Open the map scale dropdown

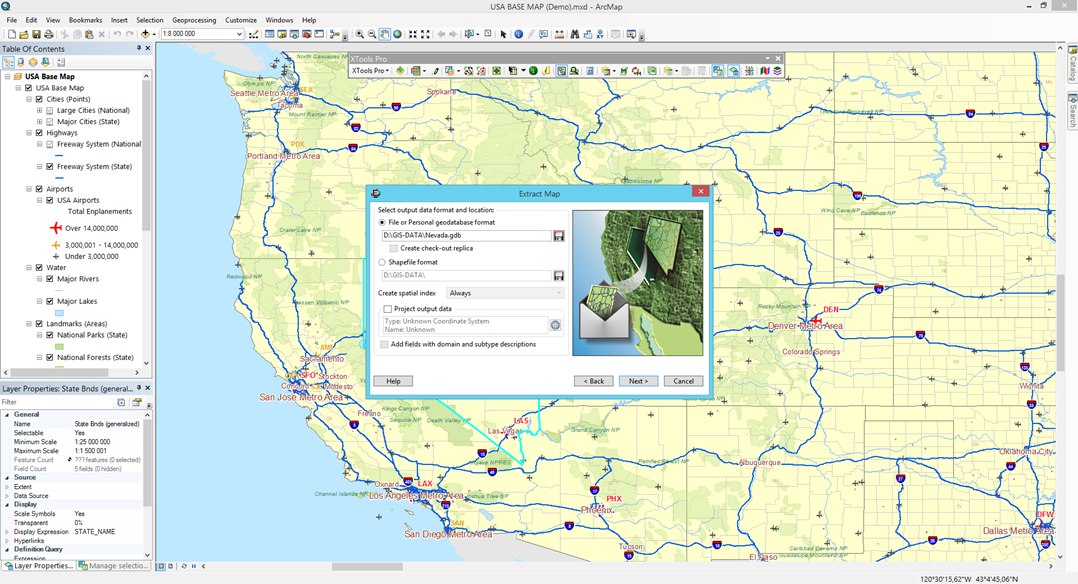pos(239,34)
